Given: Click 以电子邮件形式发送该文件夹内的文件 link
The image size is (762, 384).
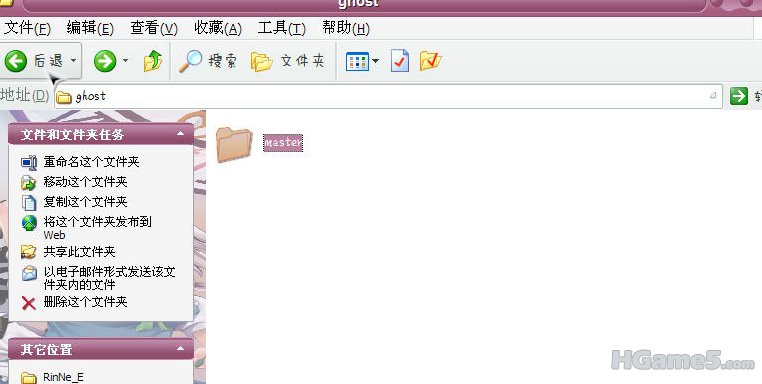Looking at the screenshot, I should (x=110, y=278).
